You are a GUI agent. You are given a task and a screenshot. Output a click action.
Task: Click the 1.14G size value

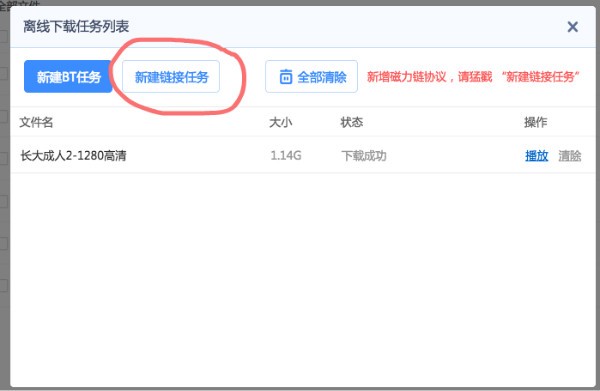tap(286, 156)
